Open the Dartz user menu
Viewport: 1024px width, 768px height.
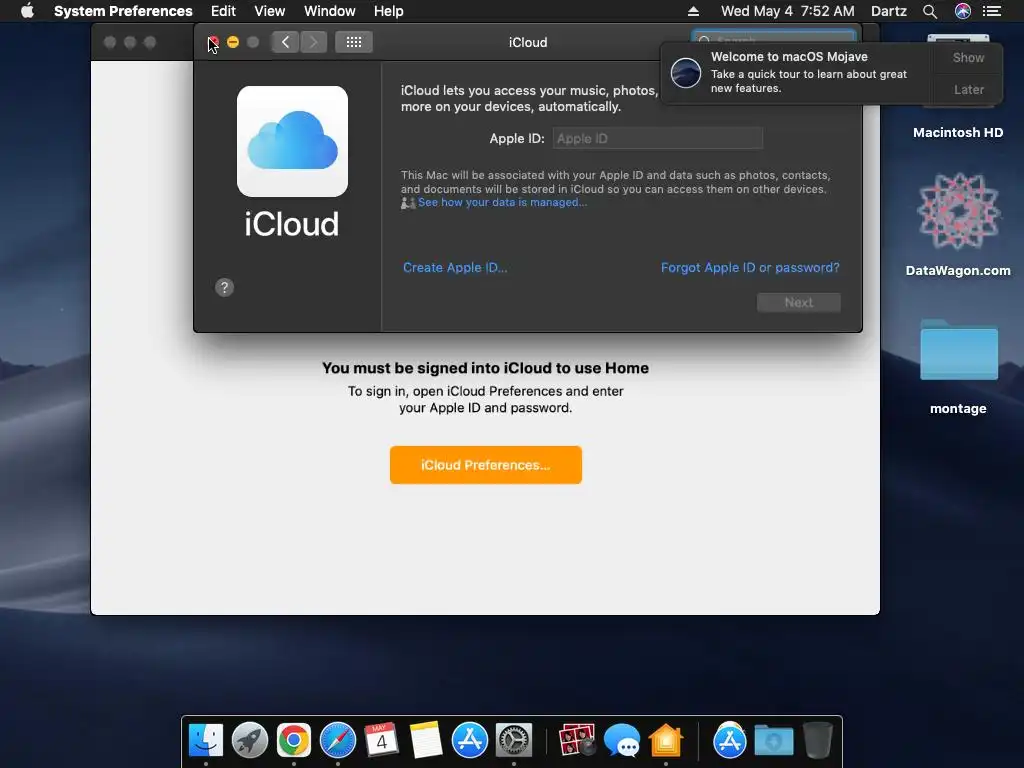pyautogui.click(x=889, y=11)
